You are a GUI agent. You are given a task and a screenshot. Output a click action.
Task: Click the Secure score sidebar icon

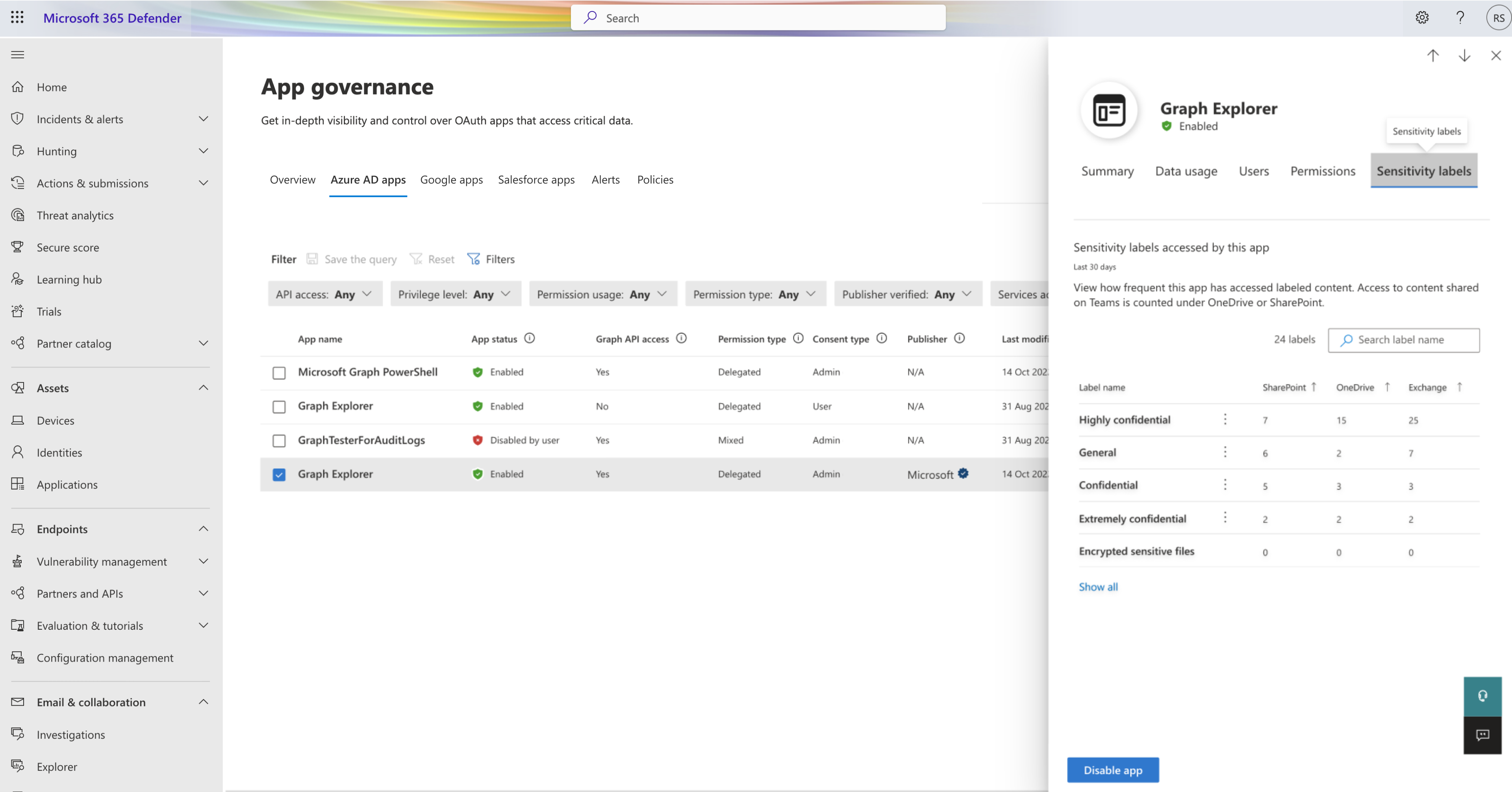point(18,247)
